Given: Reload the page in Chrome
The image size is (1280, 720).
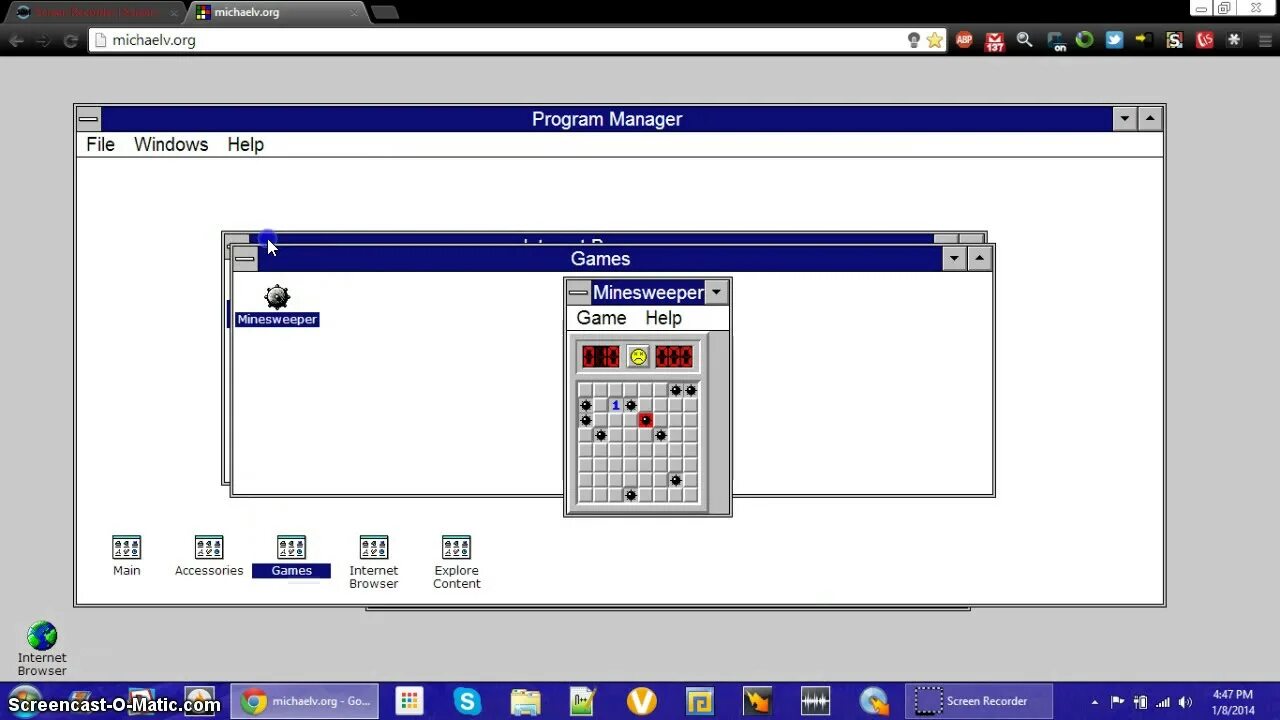Looking at the screenshot, I should (x=70, y=40).
